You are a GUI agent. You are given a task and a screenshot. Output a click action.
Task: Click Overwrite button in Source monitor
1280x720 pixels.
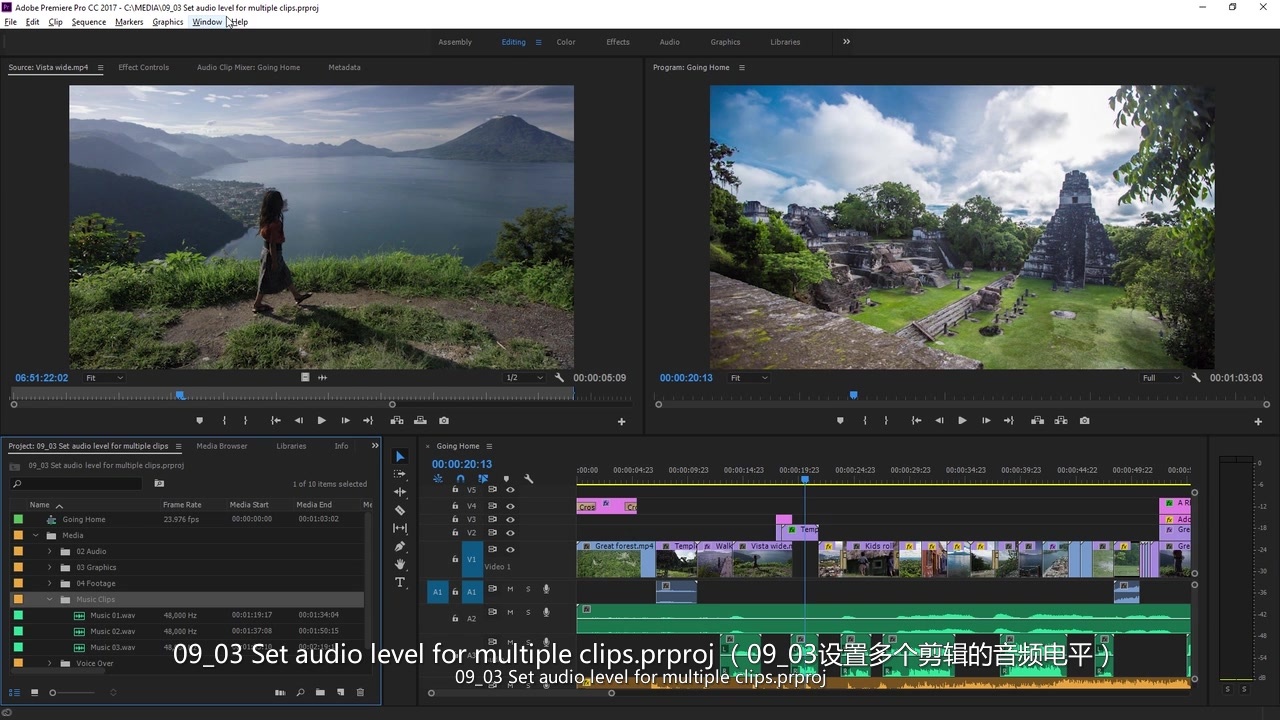click(x=420, y=421)
